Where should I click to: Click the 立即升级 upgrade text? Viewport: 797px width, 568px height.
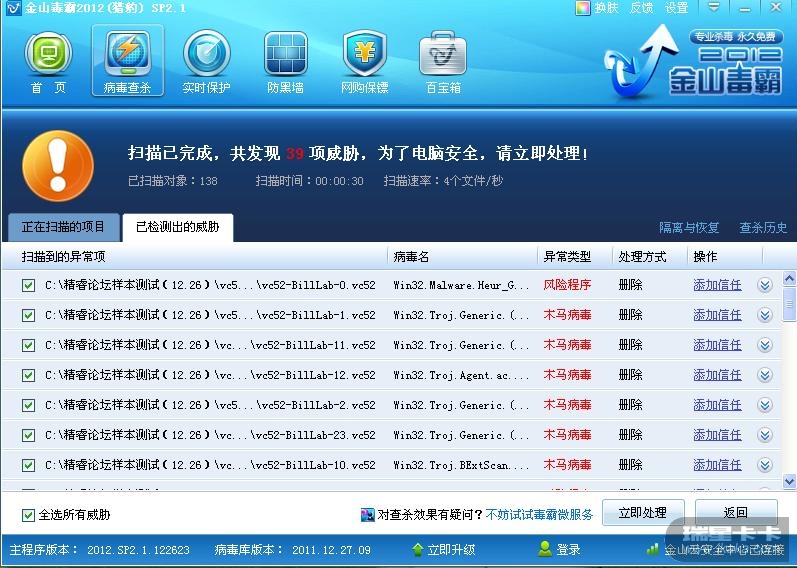[451, 550]
